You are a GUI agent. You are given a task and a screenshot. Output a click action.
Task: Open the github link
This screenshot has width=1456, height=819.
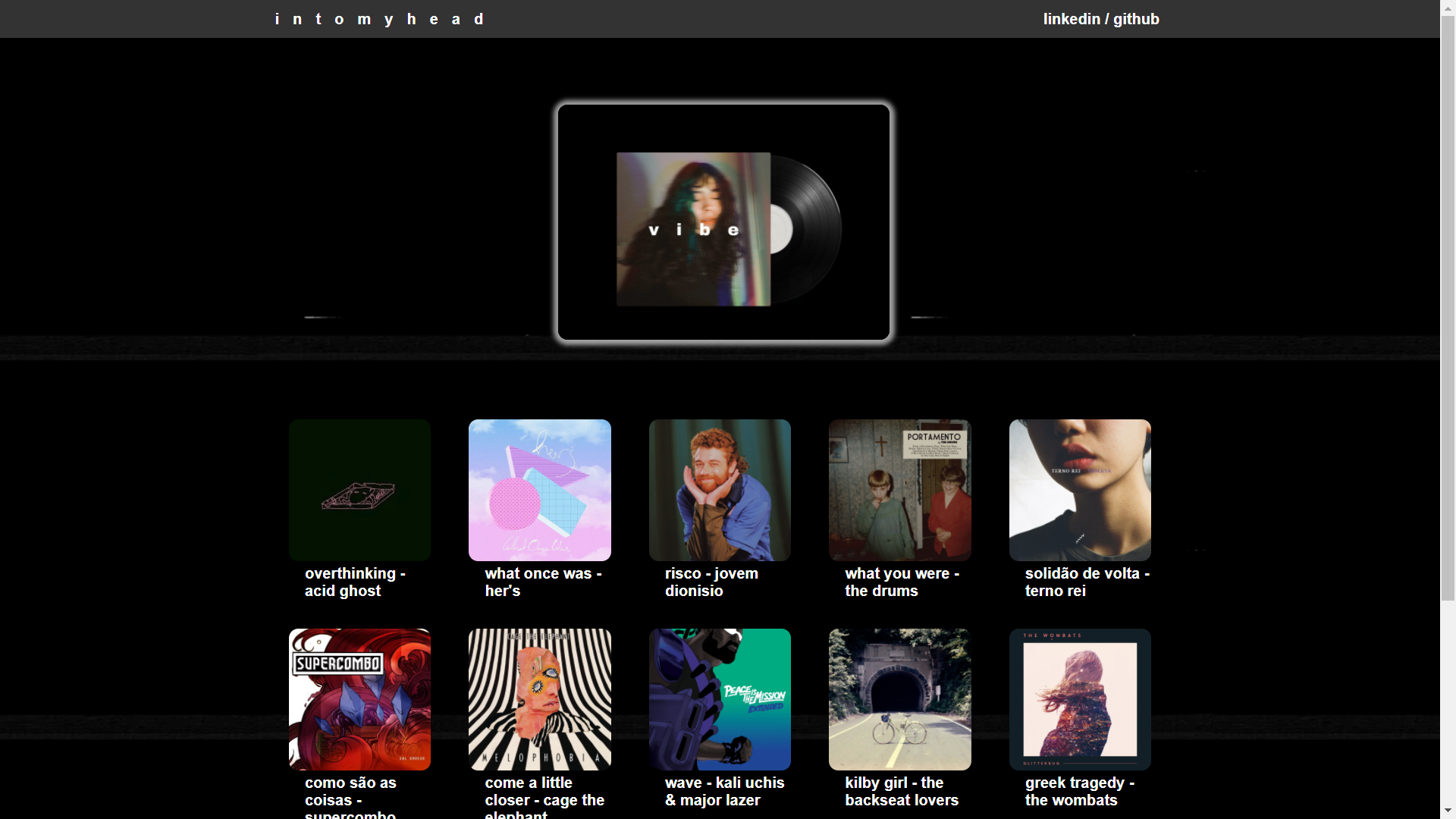[1137, 19]
